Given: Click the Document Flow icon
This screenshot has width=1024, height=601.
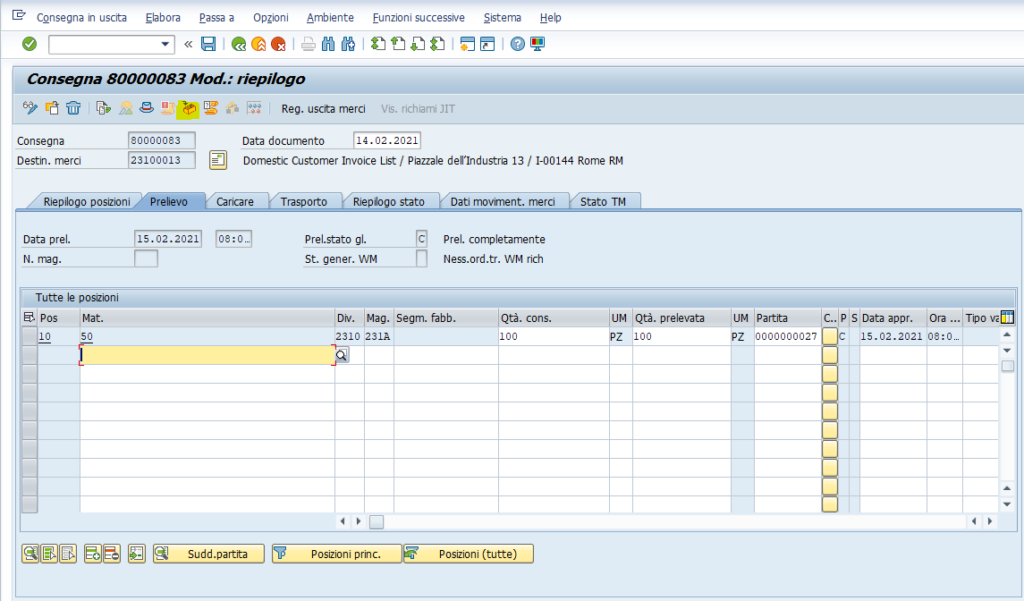Looking at the screenshot, I should coord(103,108).
